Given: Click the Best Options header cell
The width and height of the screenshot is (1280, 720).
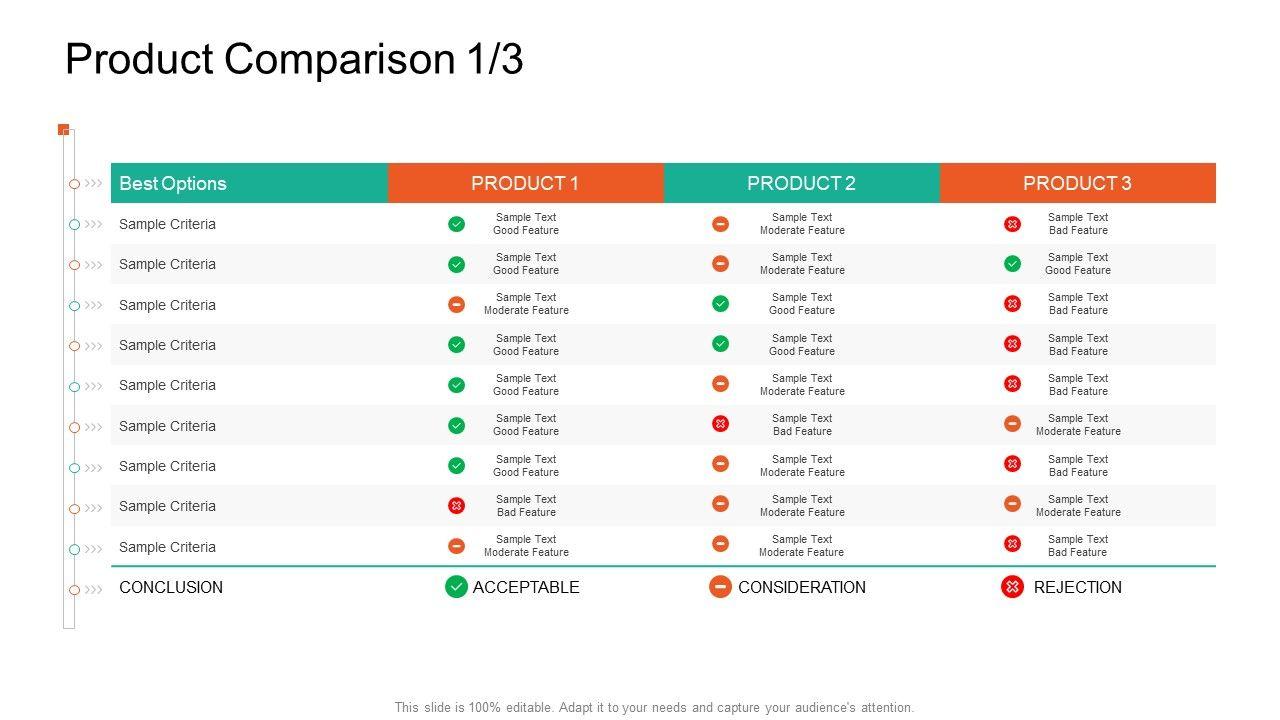Looking at the screenshot, I should (249, 183).
